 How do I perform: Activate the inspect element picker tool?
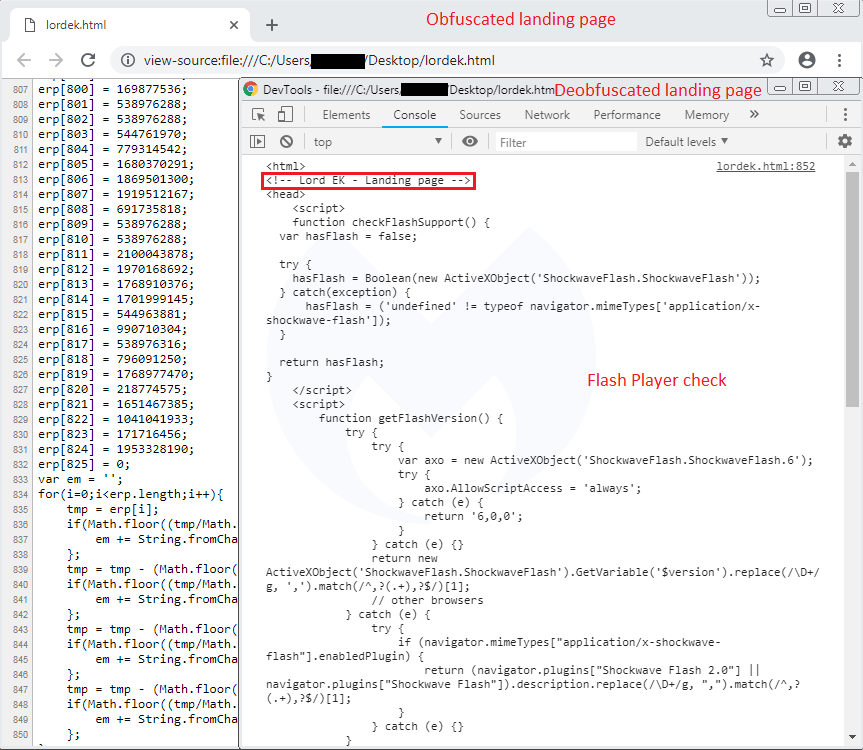click(259, 115)
